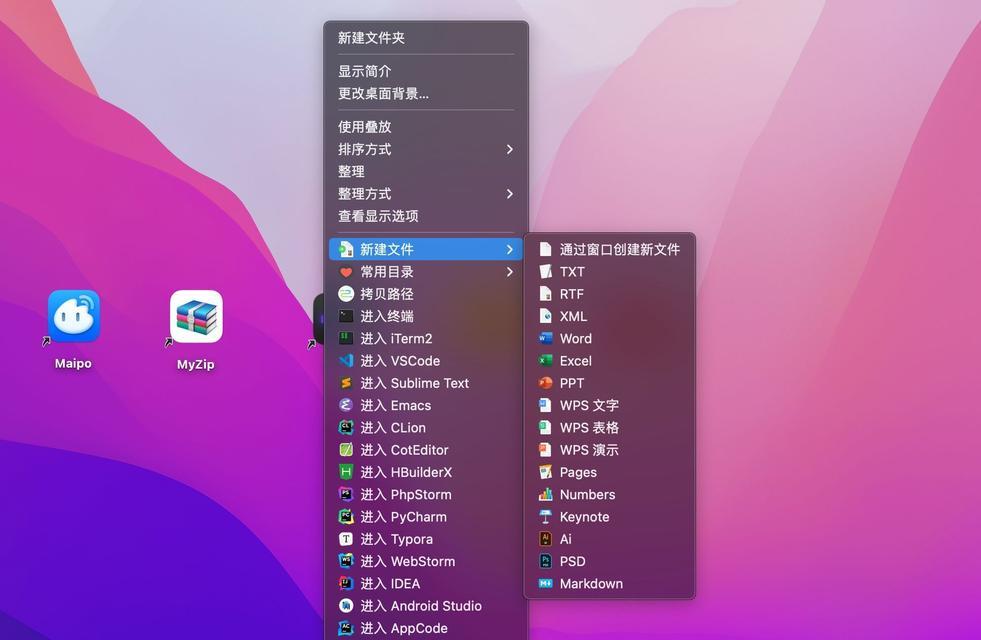
Task: Click the Ai file icon in submenu
Action: 546,539
